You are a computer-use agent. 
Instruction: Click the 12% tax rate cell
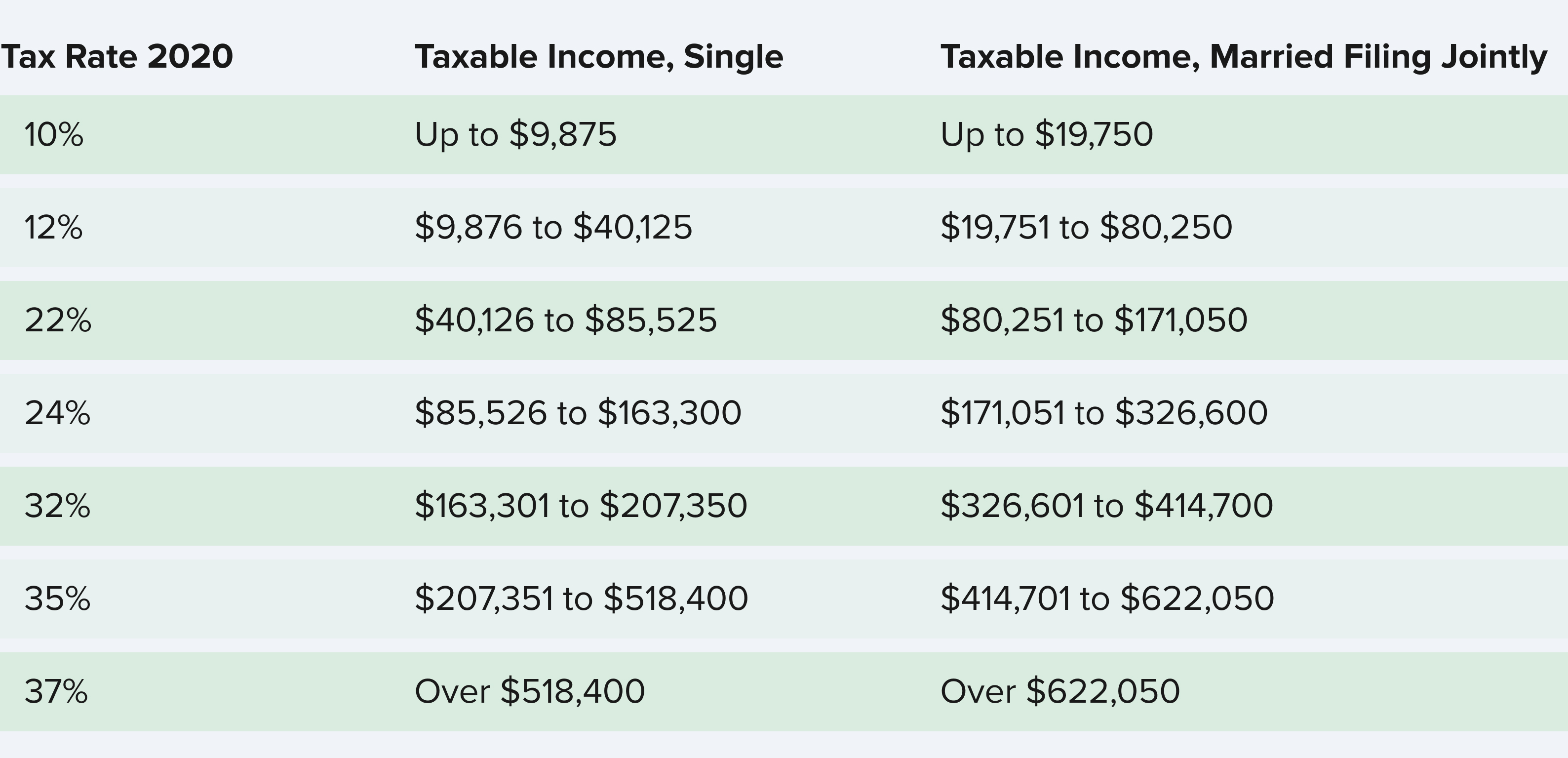pyautogui.click(x=53, y=228)
